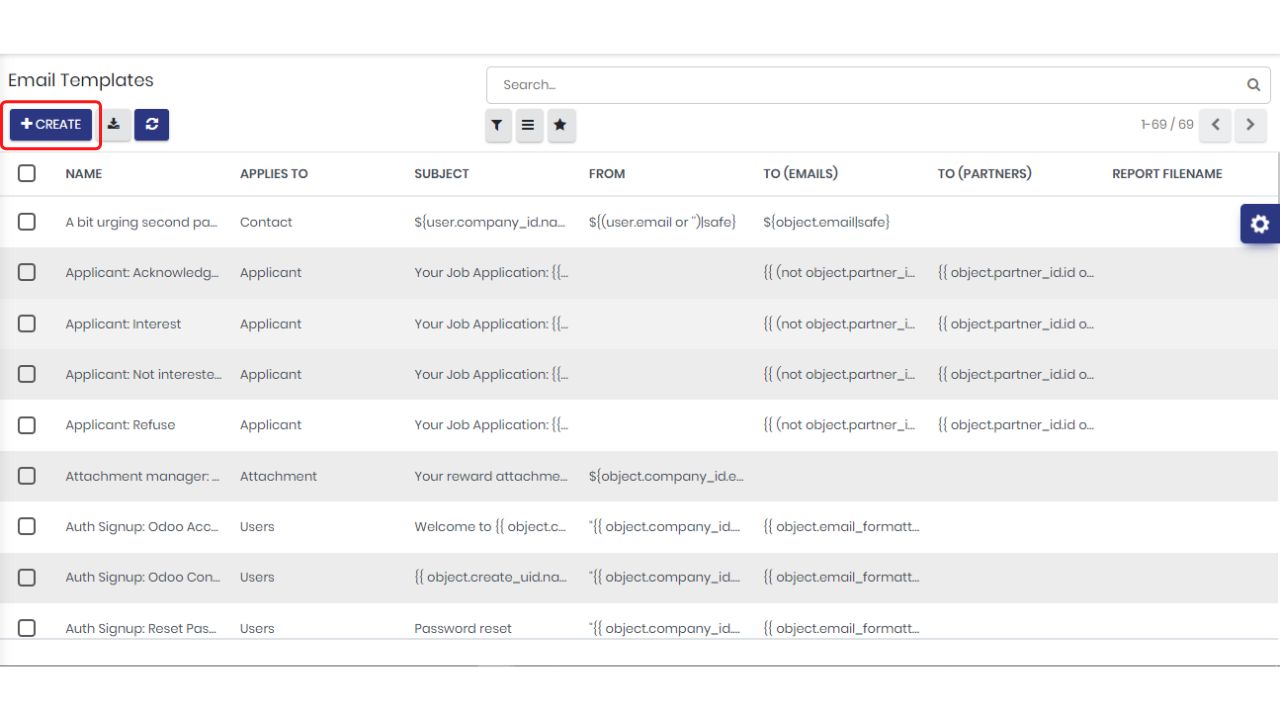
Task: Check the 'A bit urging second pa...' row checkbox
Action: pyautogui.click(x=27, y=222)
